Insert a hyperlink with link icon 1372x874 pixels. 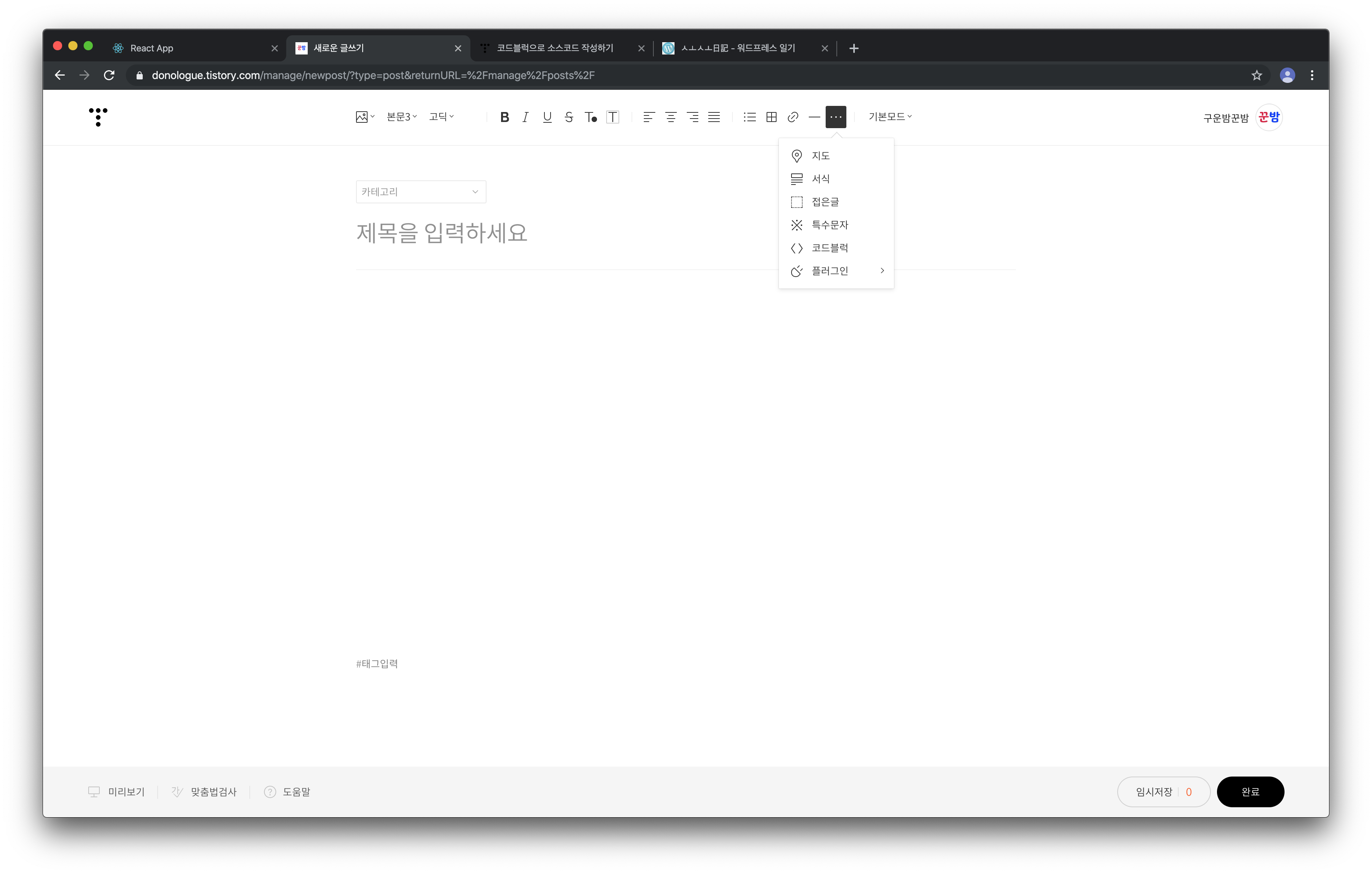[x=793, y=117]
